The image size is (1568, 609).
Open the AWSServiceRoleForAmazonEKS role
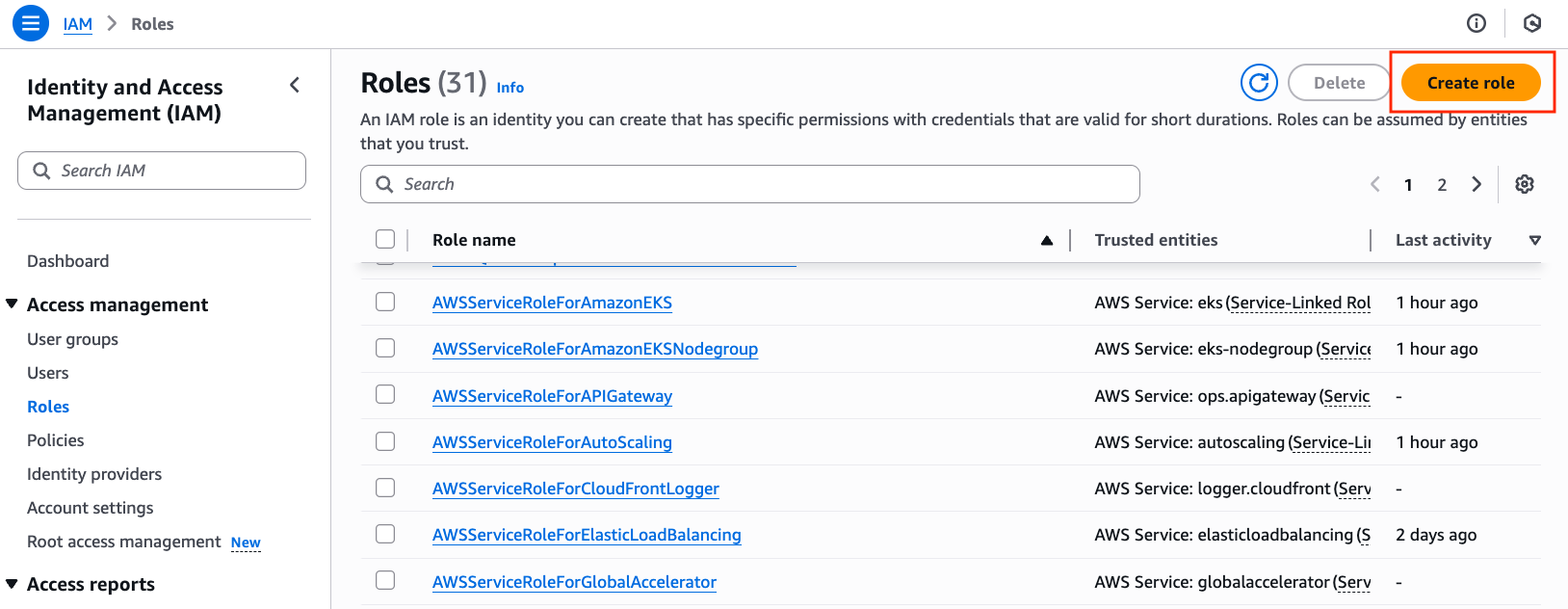tap(552, 303)
